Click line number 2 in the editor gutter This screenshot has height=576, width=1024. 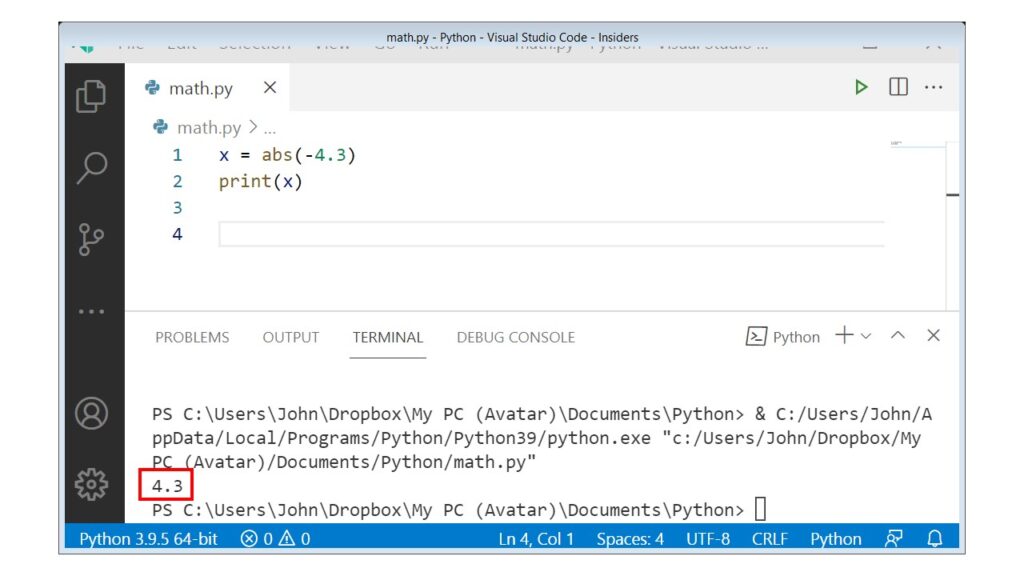[x=177, y=182]
